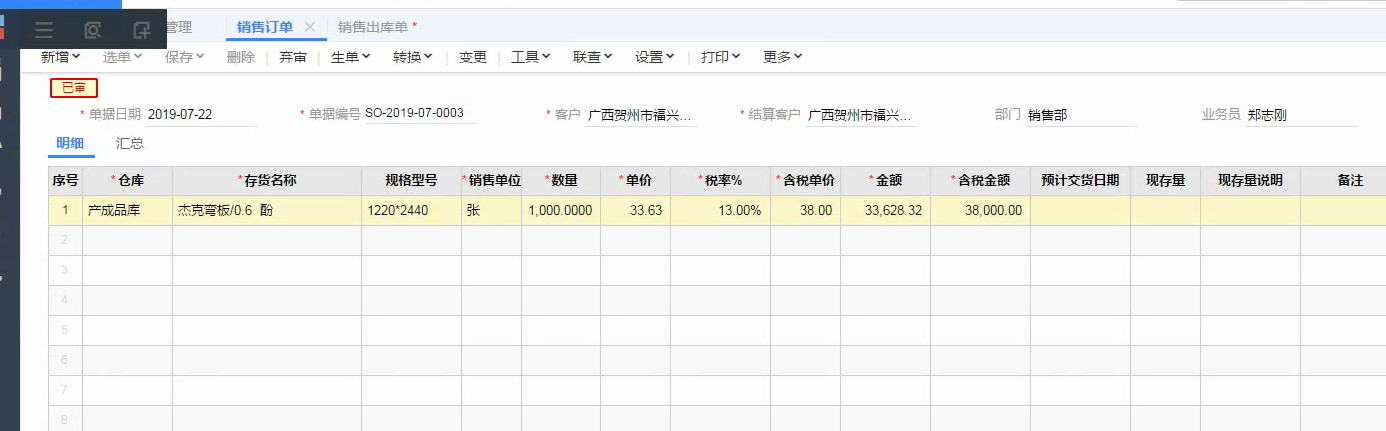
Task: Select row number 2 in the table
Action: point(66,241)
